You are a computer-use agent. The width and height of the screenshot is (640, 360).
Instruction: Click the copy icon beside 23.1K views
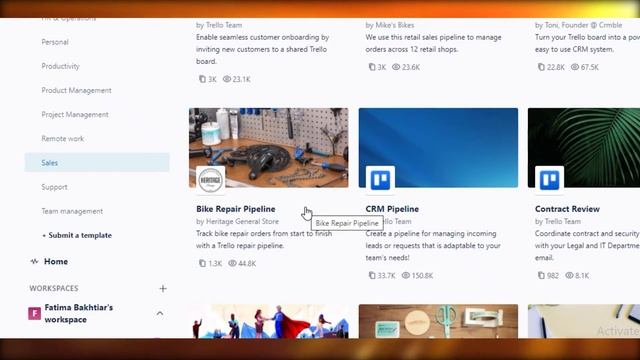202,79
